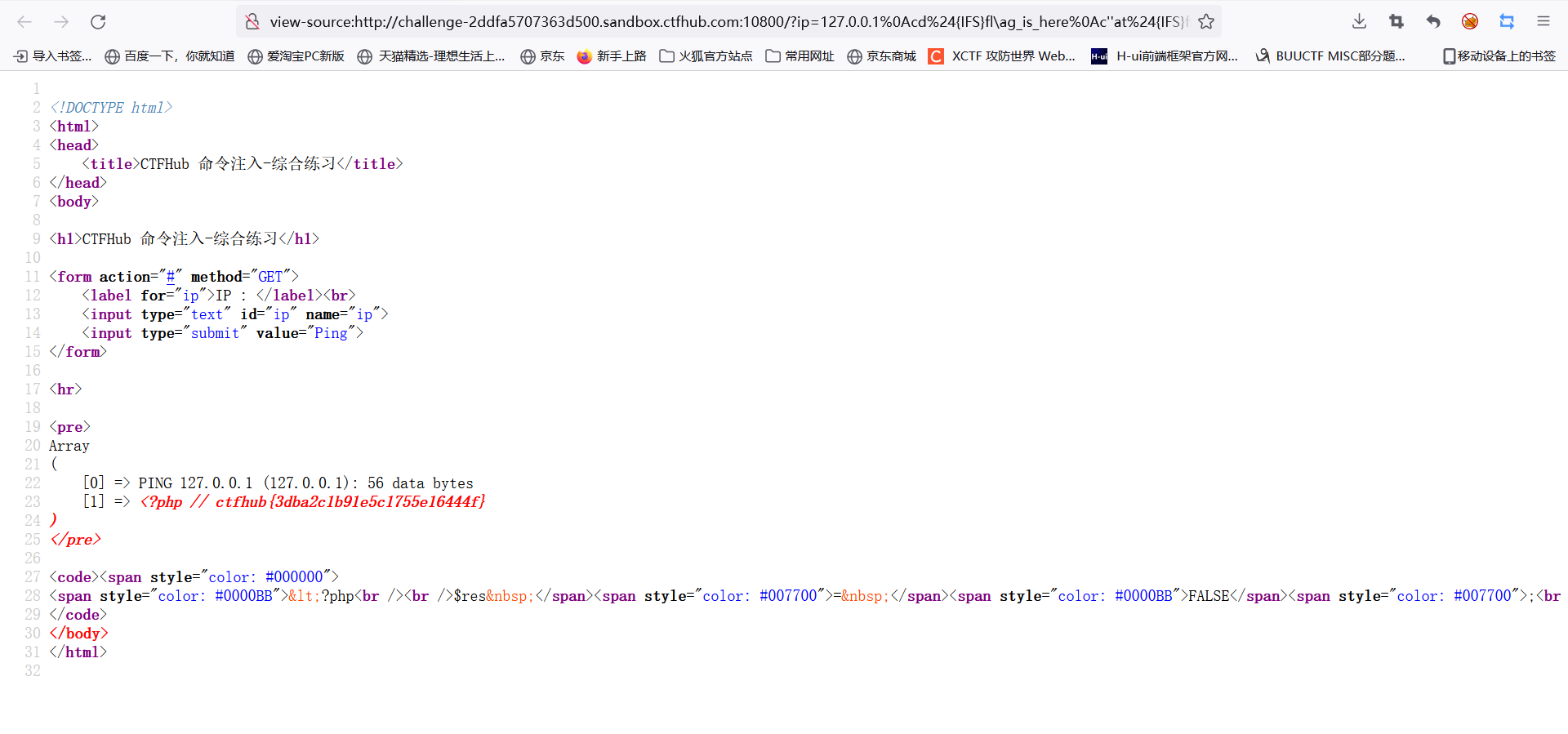This screenshot has width=1568, height=734.
Task: Click the DOCTYPE html source line
Action: point(111,108)
